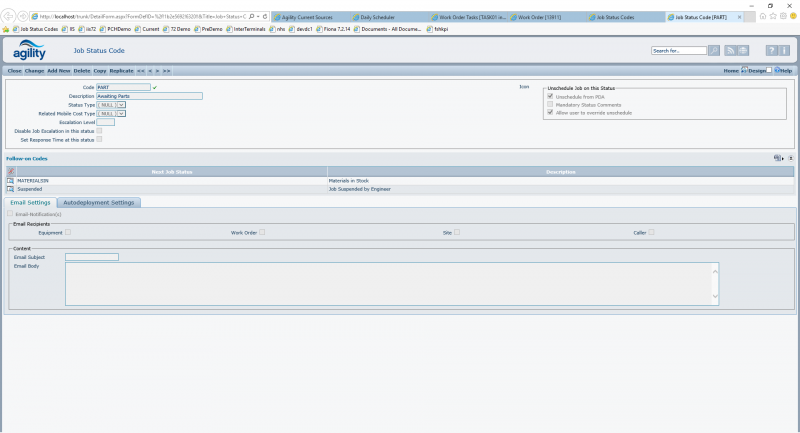Tick the Work Order email recipient checkbox
Viewport: 800px width, 433px height.
(262, 232)
